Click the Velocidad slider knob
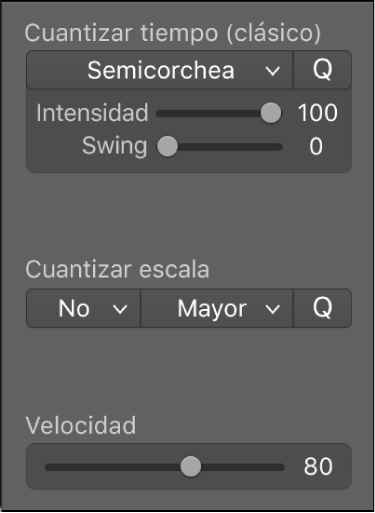This screenshot has height=513, width=375. point(191,466)
